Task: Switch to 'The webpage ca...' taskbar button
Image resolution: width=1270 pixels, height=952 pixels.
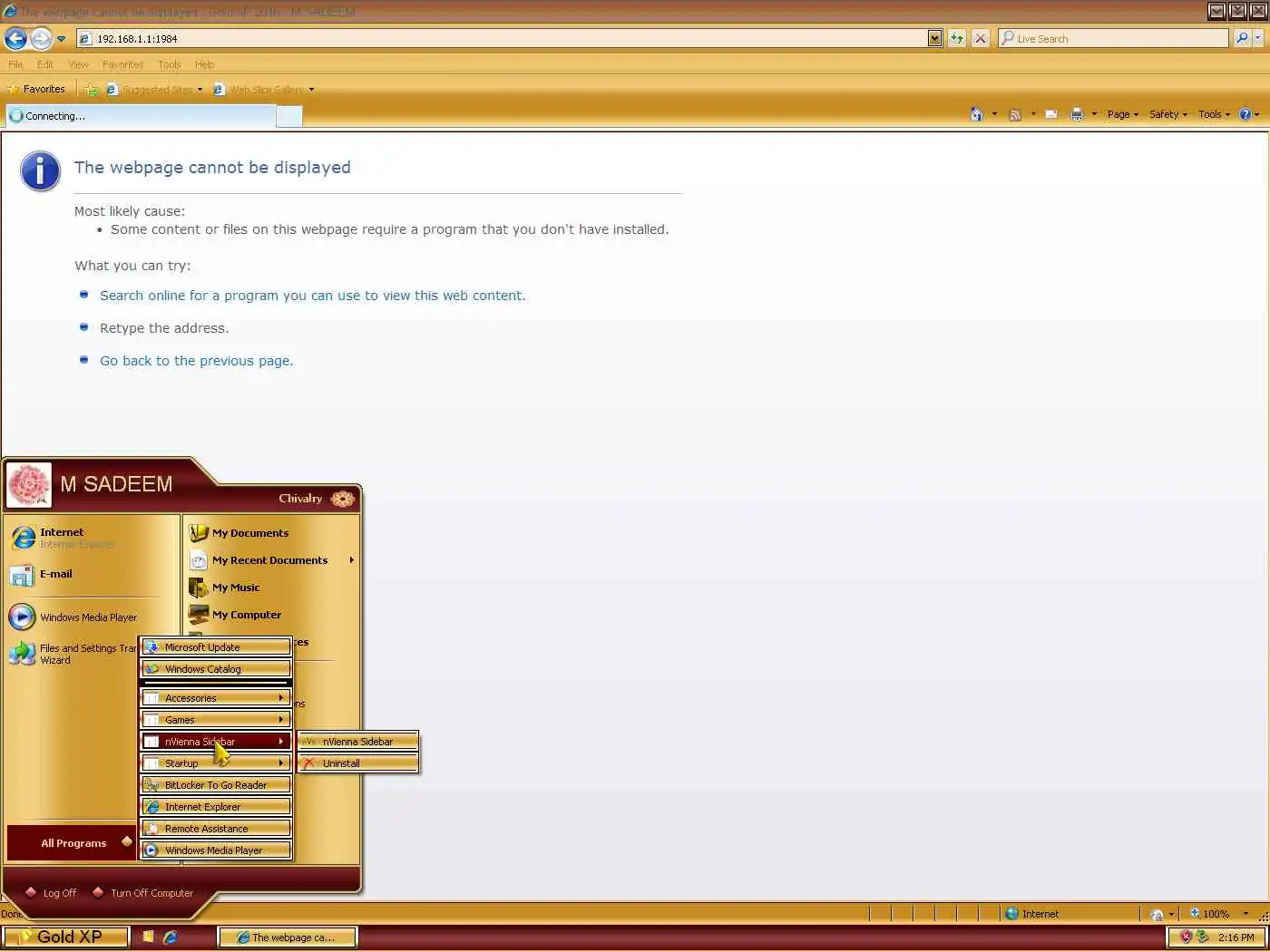Action: 288,937
